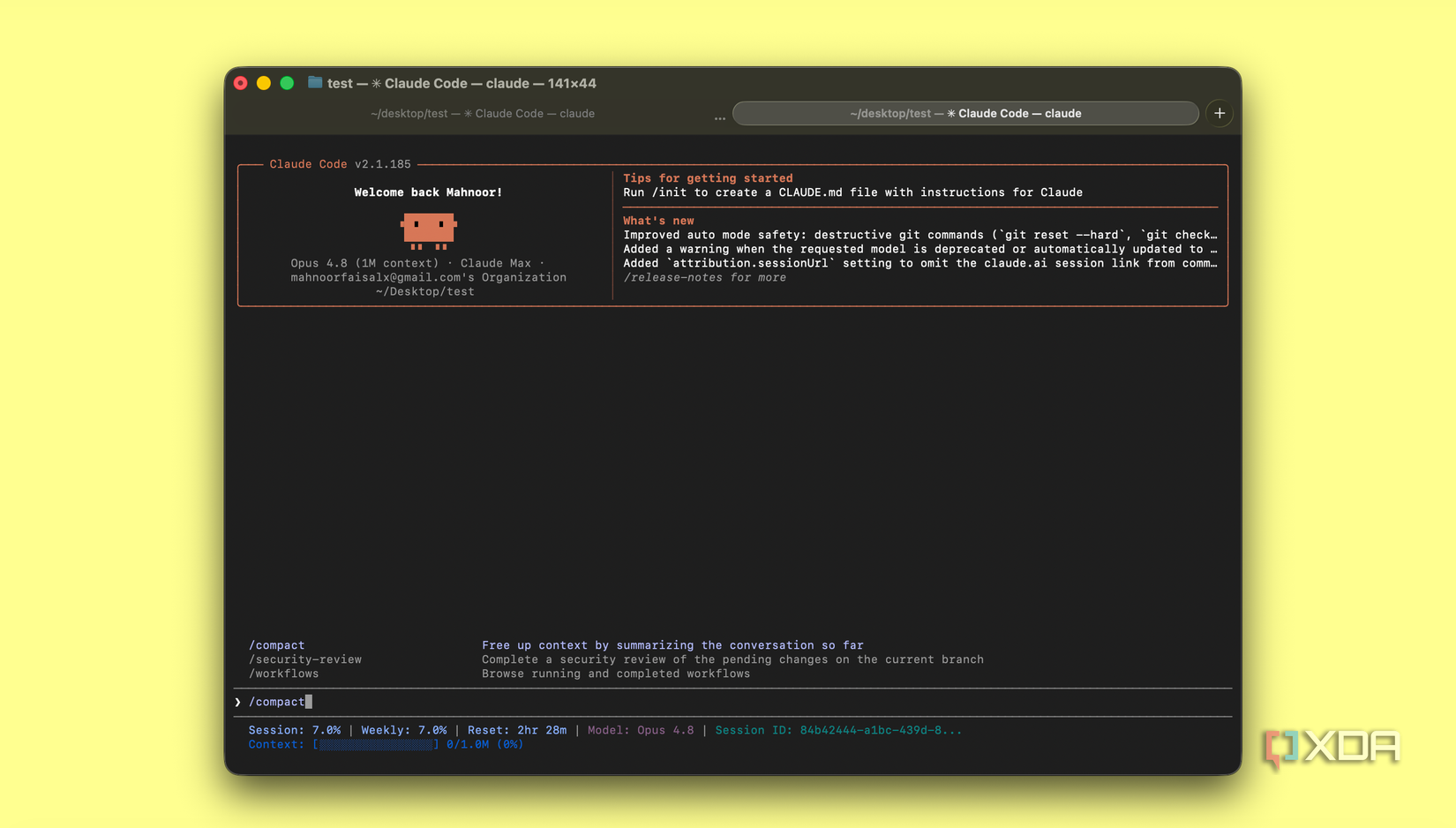This screenshot has height=828, width=1456.
Task: Click 'Improved auto mode safety' line
Action: [x=920, y=235]
